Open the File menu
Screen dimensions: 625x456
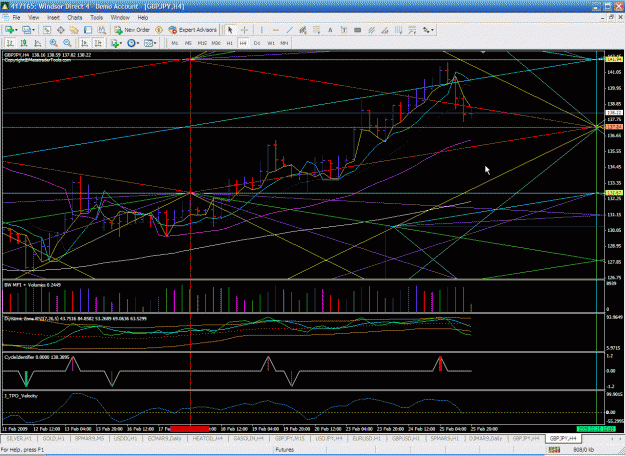coord(16,18)
